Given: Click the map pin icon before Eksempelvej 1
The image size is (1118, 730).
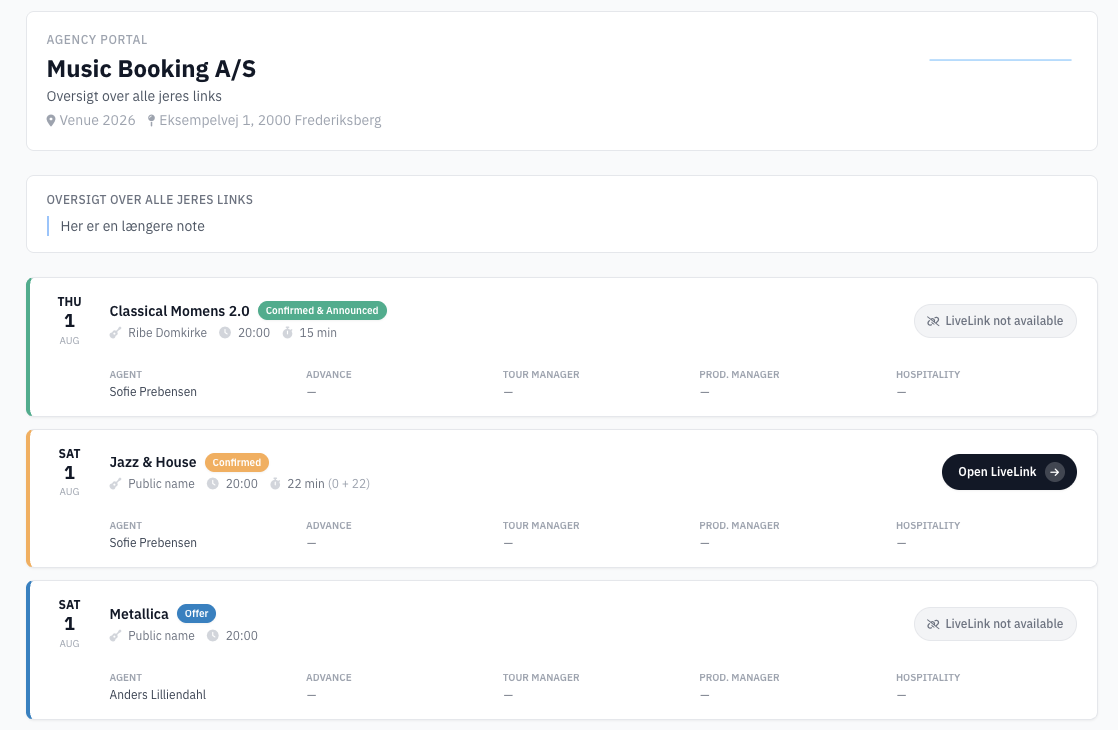Looking at the screenshot, I should [151, 121].
